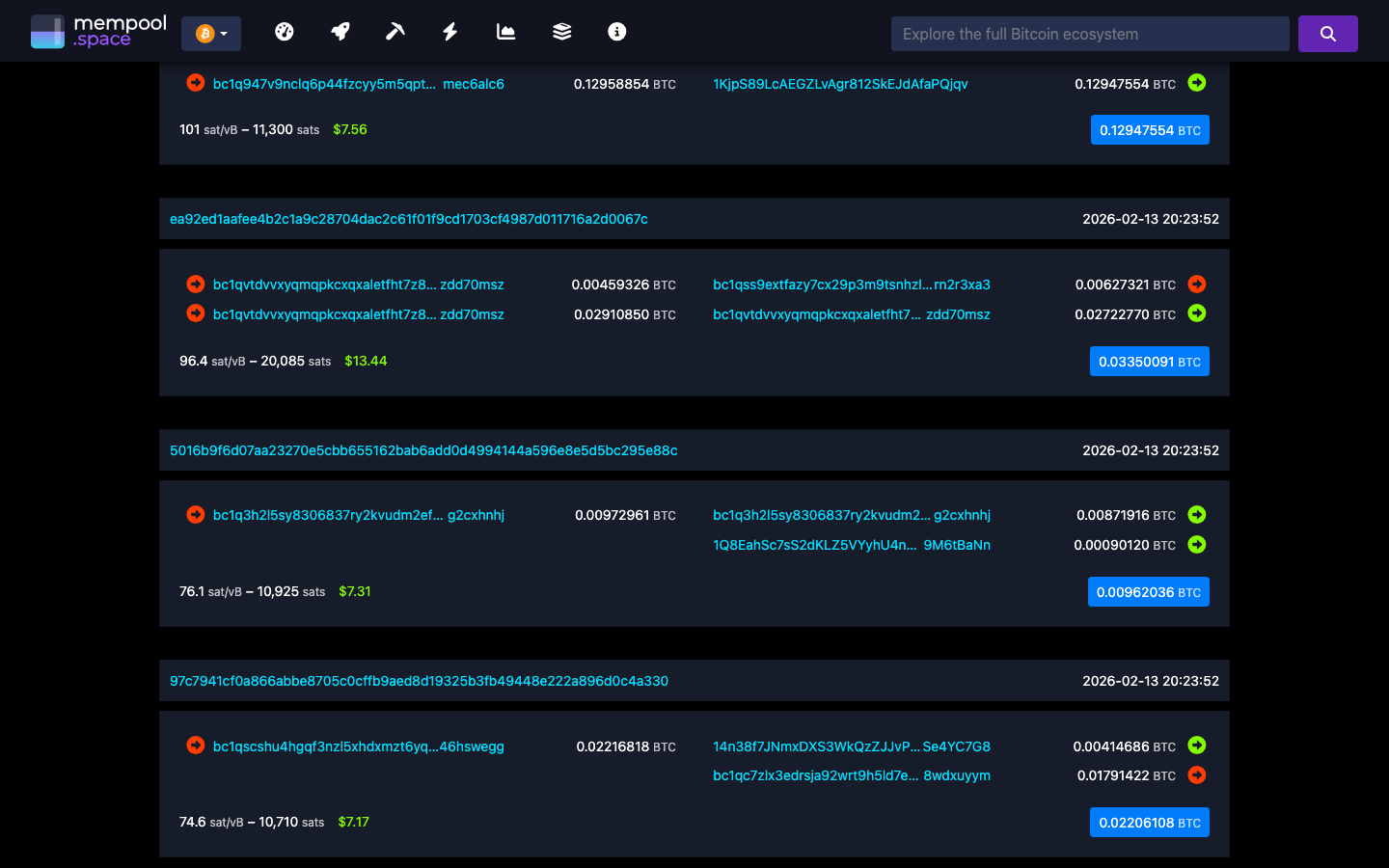1389x868 pixels.
Task: Select the mining pickaxe icon
Action: click(x=395, y=31)
